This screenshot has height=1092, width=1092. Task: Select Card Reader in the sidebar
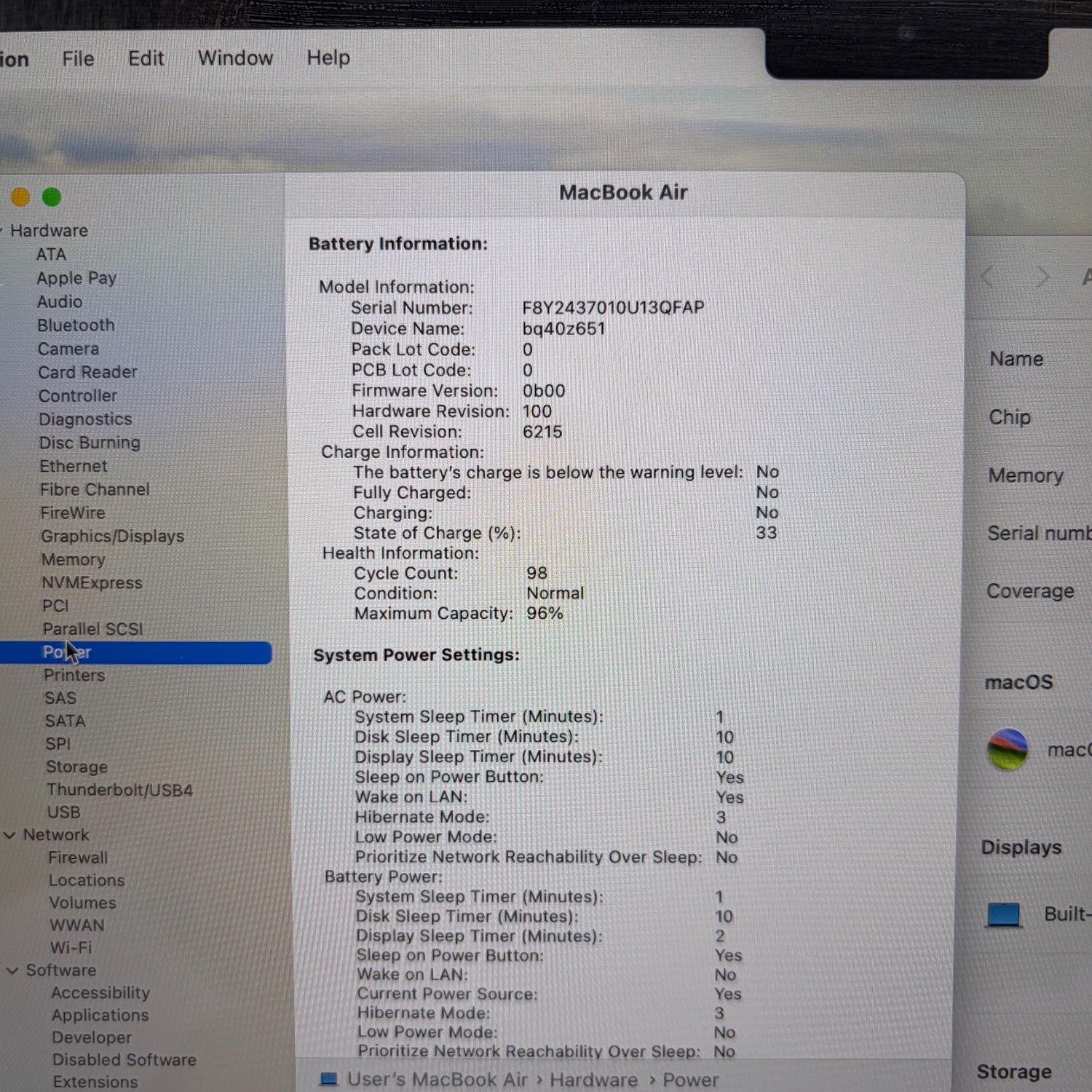click(x=87, y=372)
